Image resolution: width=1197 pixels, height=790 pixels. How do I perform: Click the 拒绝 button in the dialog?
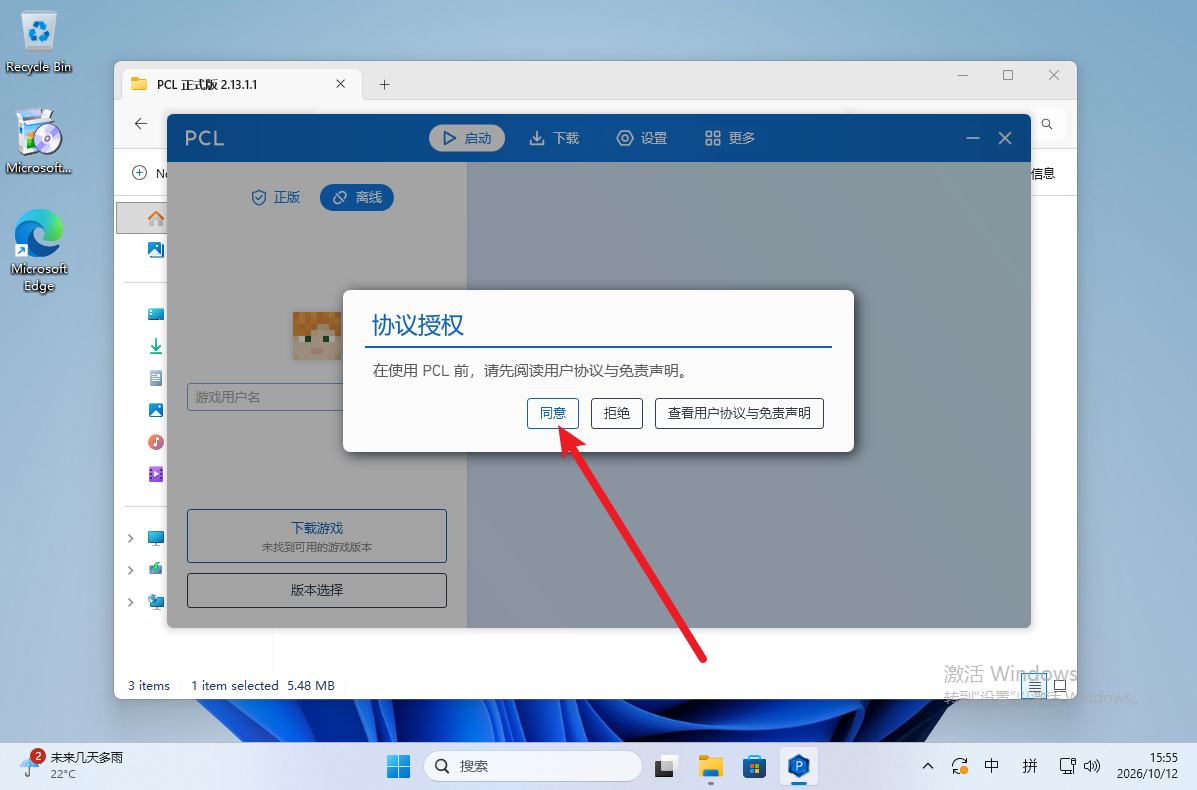point(617,413)
